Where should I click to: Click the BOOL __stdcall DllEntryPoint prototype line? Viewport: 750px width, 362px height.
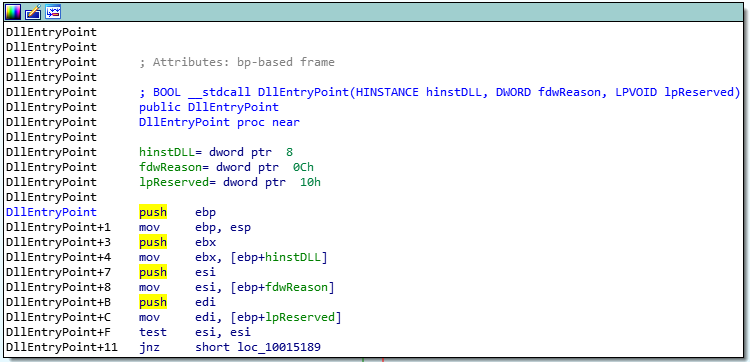440,92
